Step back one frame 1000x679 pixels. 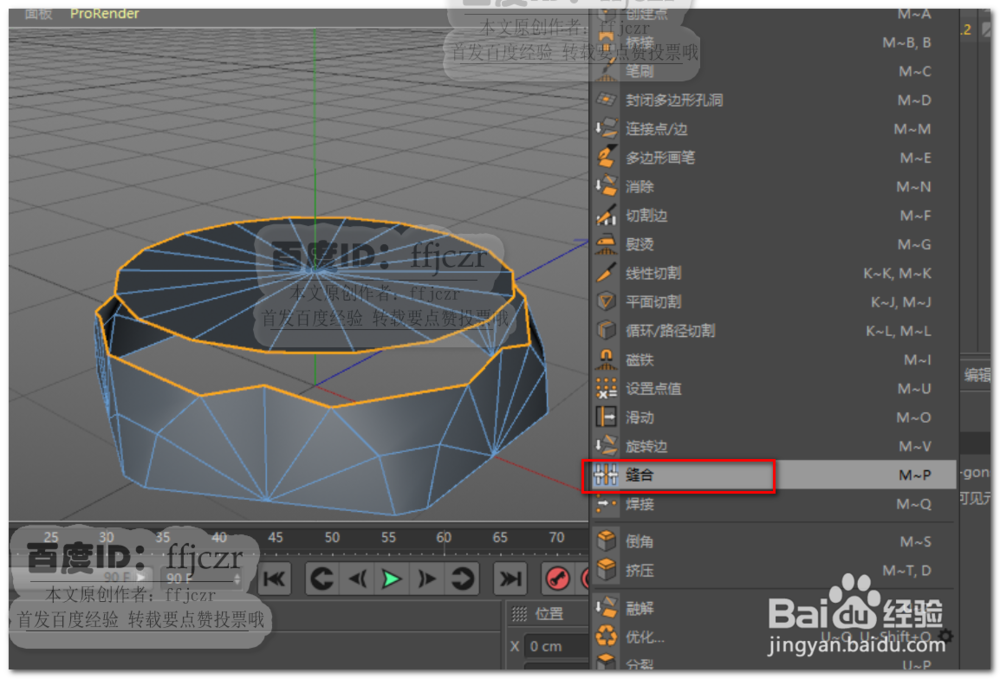[x=357, y=579]
